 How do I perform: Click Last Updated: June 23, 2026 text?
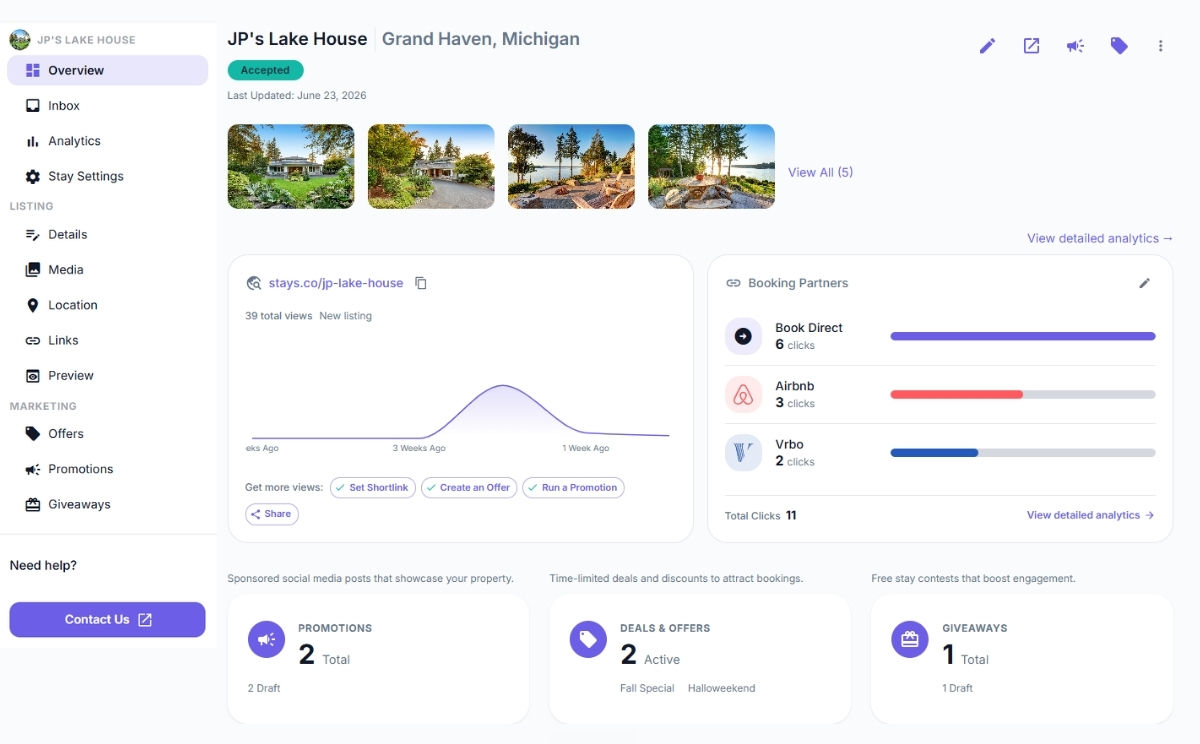(x=297, y=96)
